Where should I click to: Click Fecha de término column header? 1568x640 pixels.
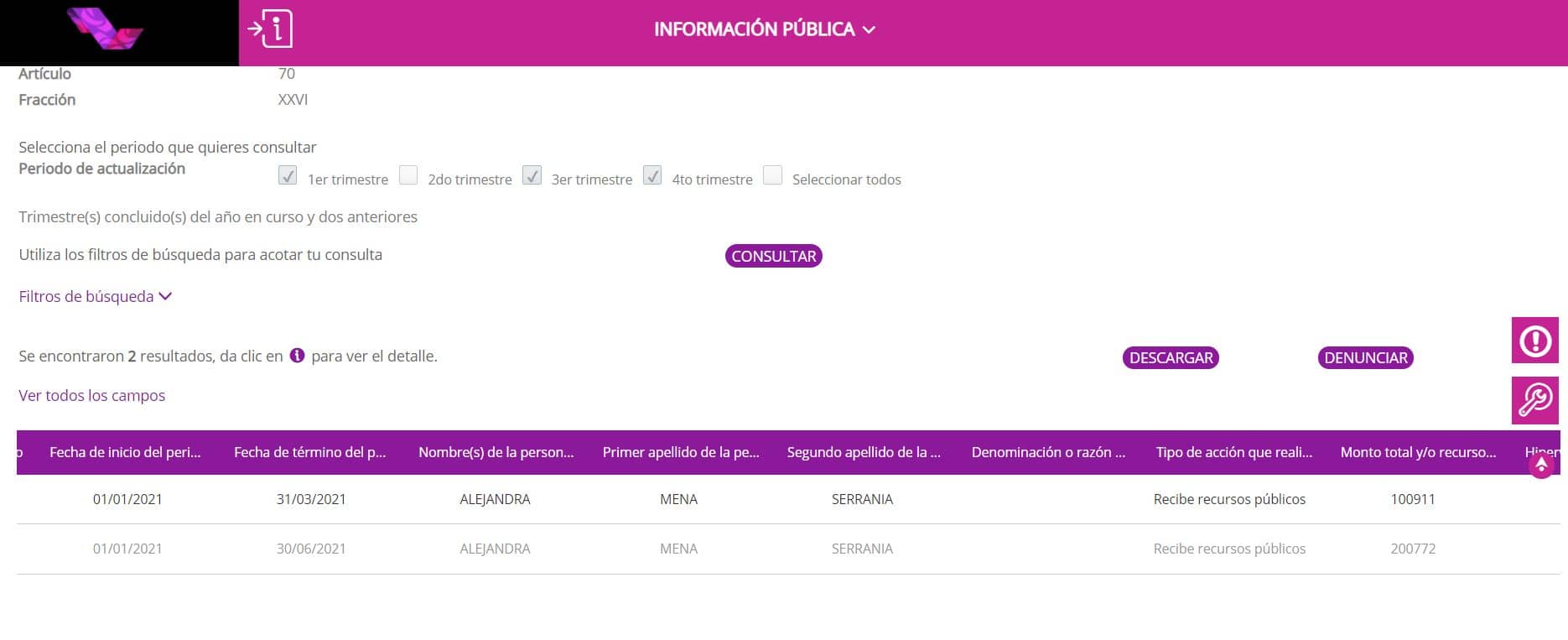[309, 452]
